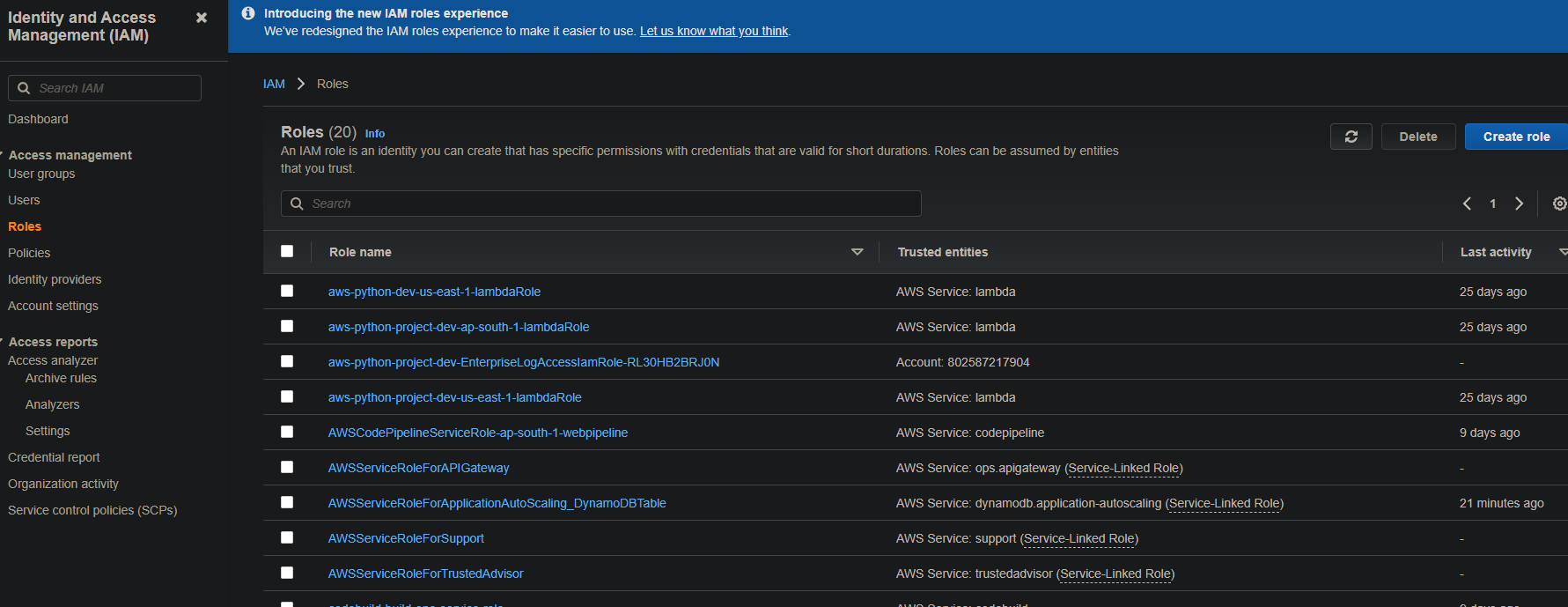The width and height of the screenshot is (1568, 607).
Task: Open Analyzers under Access analyzer
Action: (52, 404)
